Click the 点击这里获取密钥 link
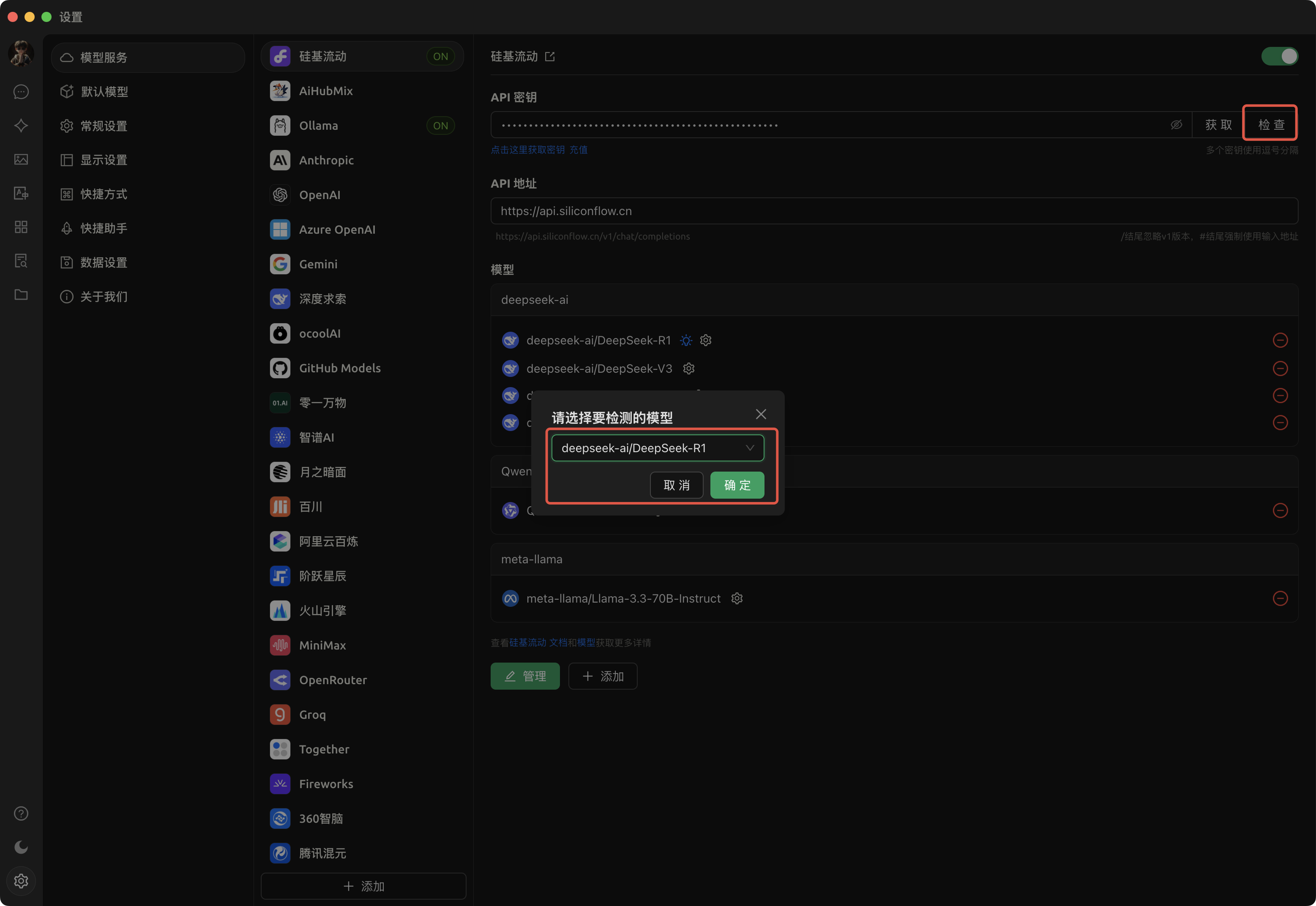Image resolution: width=1316 pixels, height=906 pixels. (527, 150)
